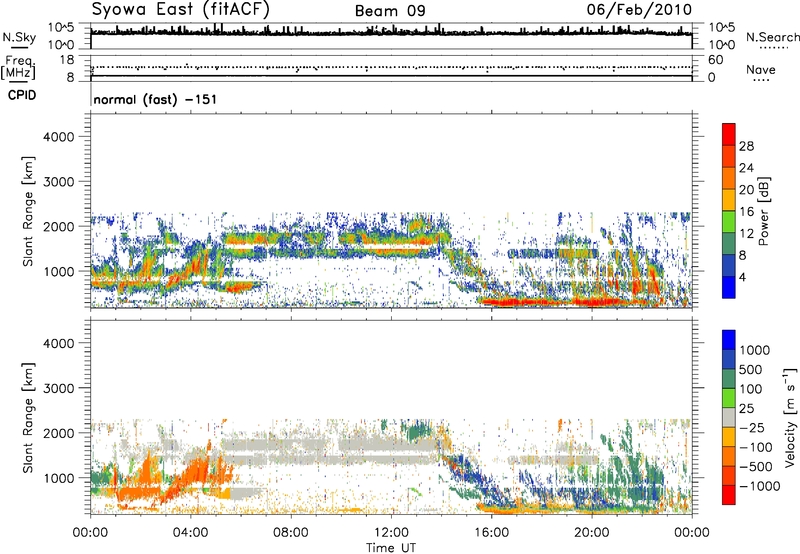This screenshot has width=800, height=554.
Task: Select the "N.Search" legend label
Action: coord(773,37)
